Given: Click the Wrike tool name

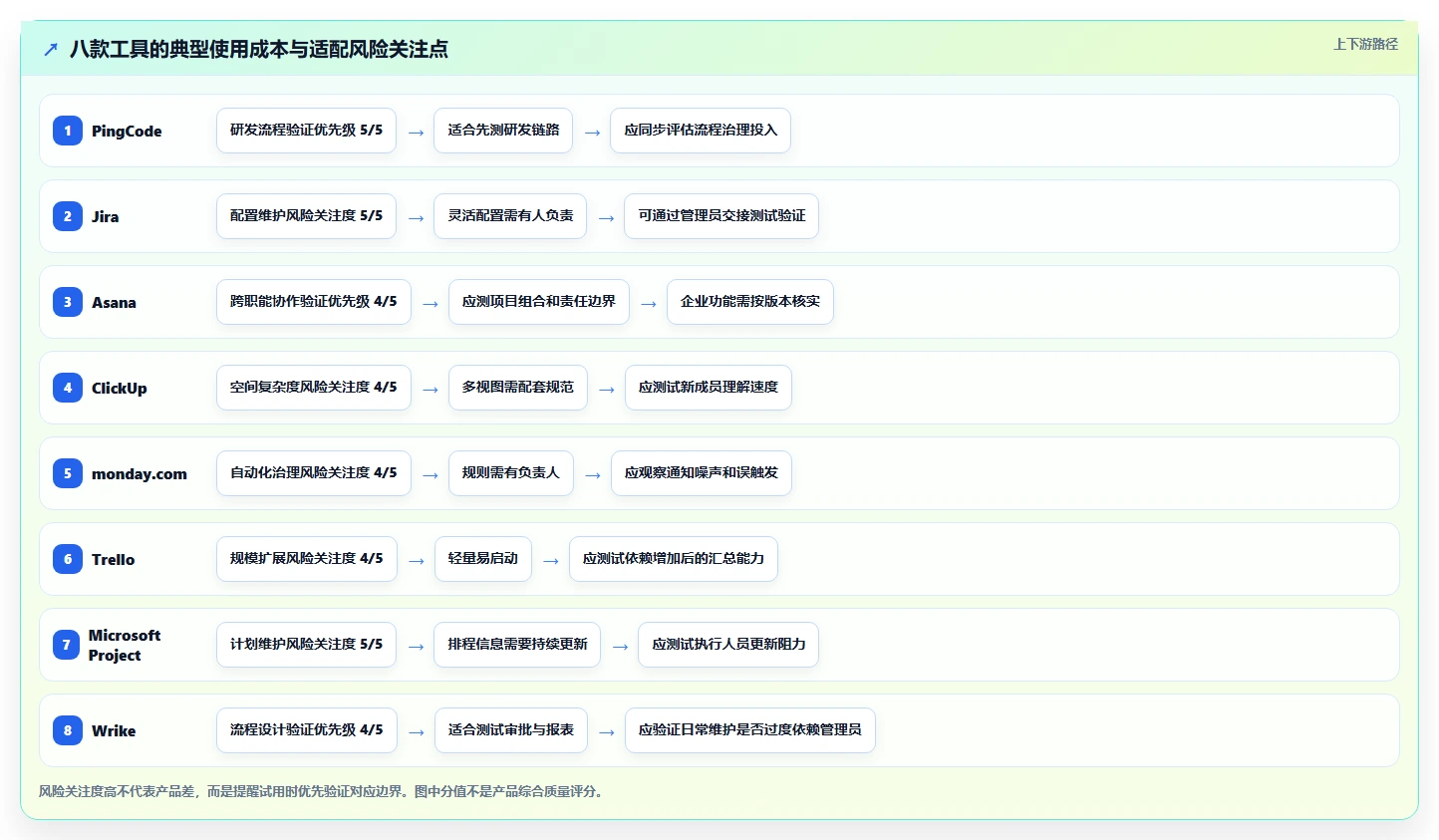Looking at the screenshot, I should click(114, 730).
